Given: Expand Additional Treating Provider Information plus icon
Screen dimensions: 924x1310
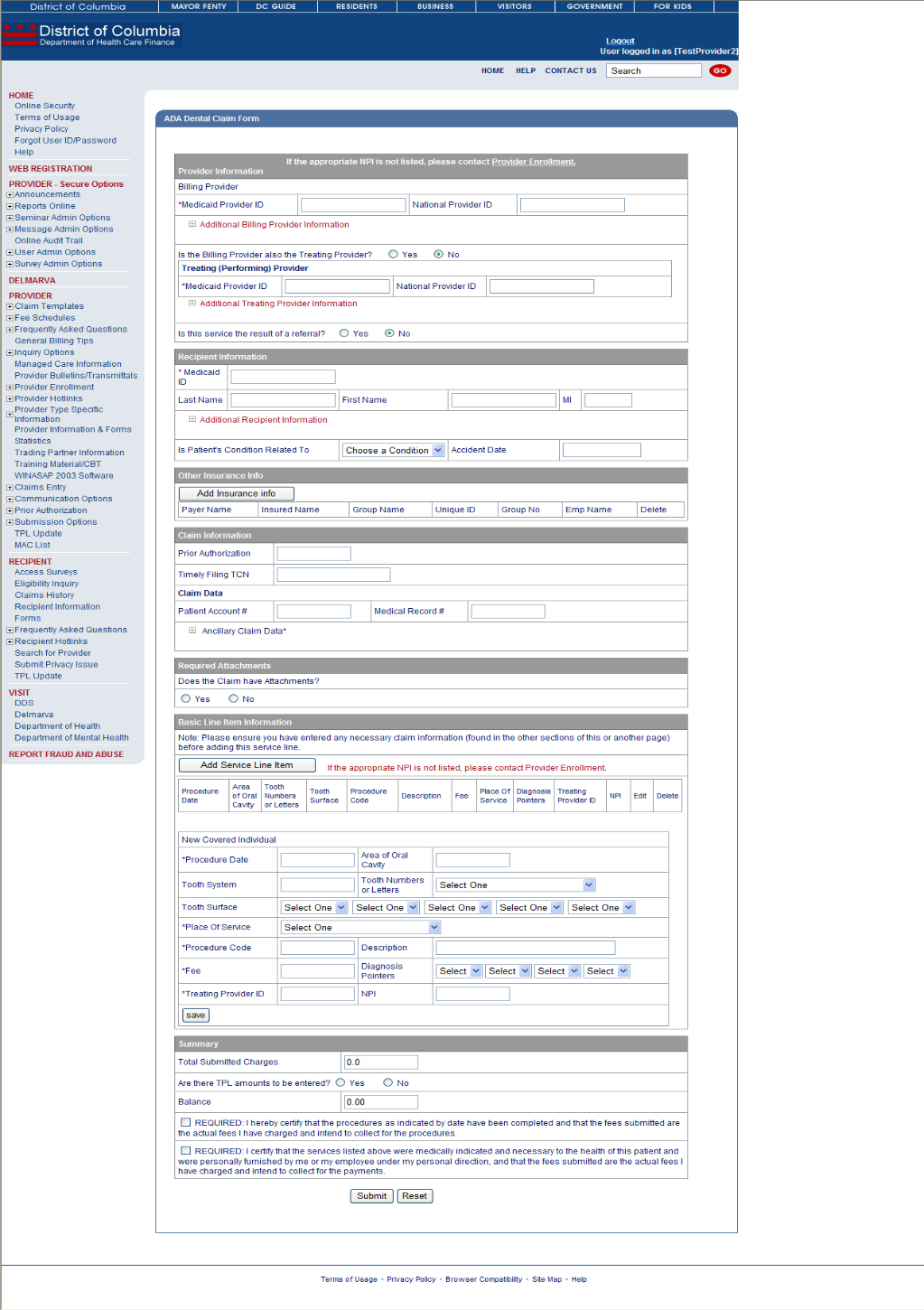Looking at the screenshot, I should tap(192, 304).
